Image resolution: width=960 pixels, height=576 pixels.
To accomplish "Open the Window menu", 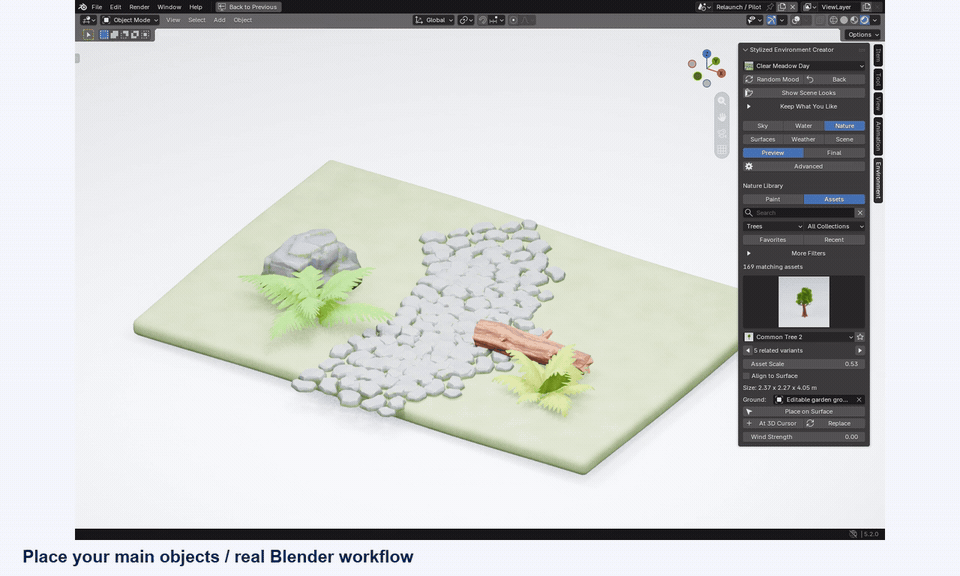I will pos(169,7).
